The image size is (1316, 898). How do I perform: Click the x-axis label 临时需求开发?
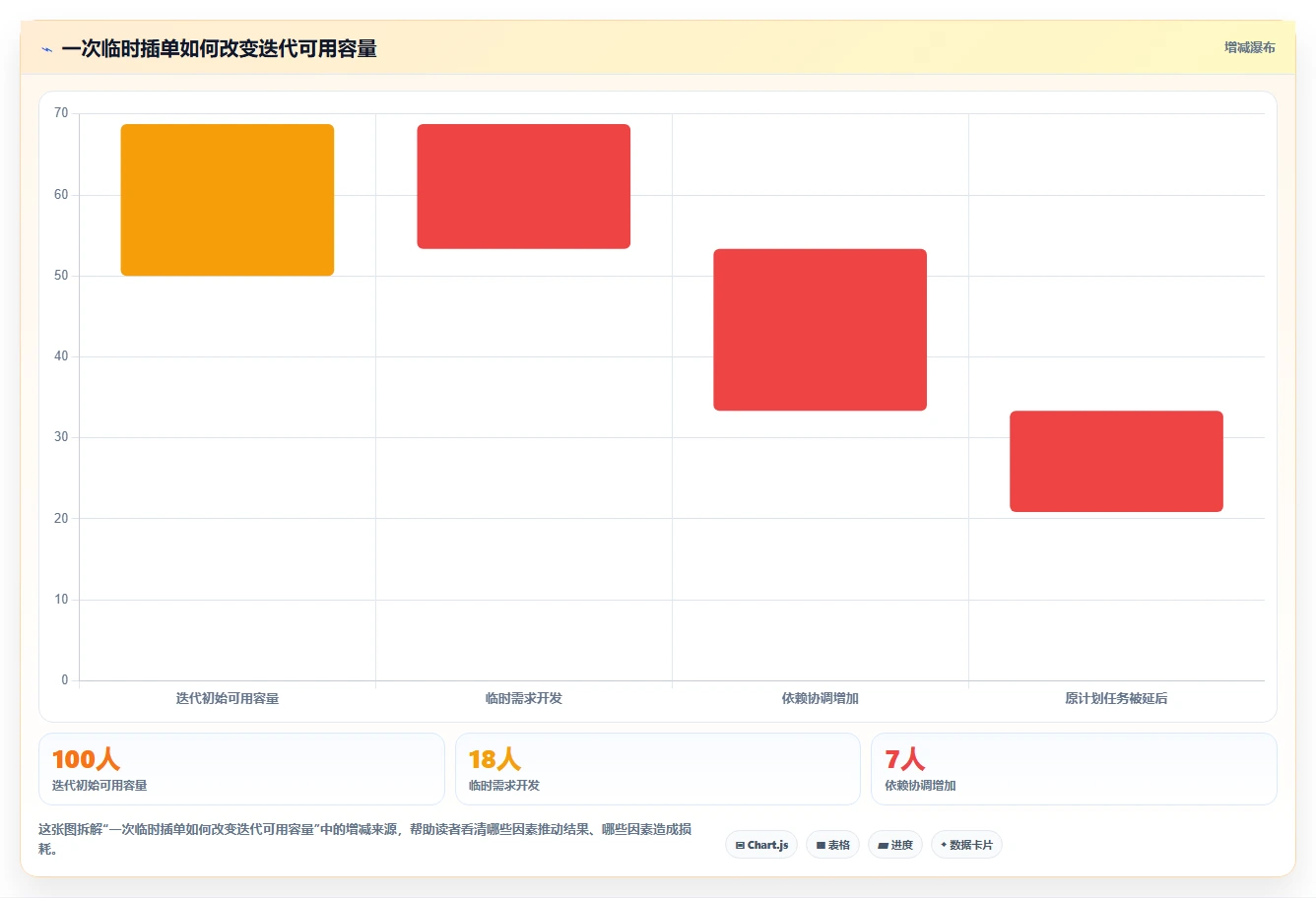coord(523,698)
